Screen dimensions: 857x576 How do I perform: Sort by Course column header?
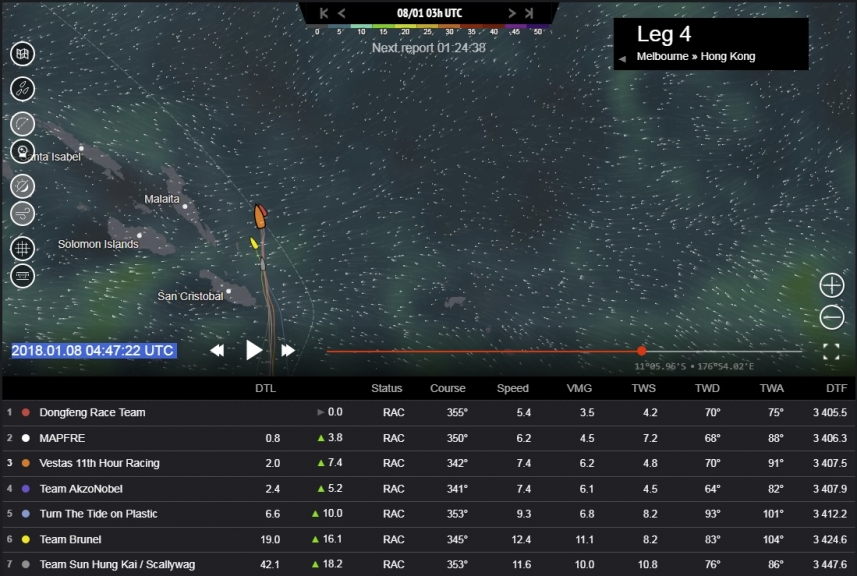click(448, 388)
